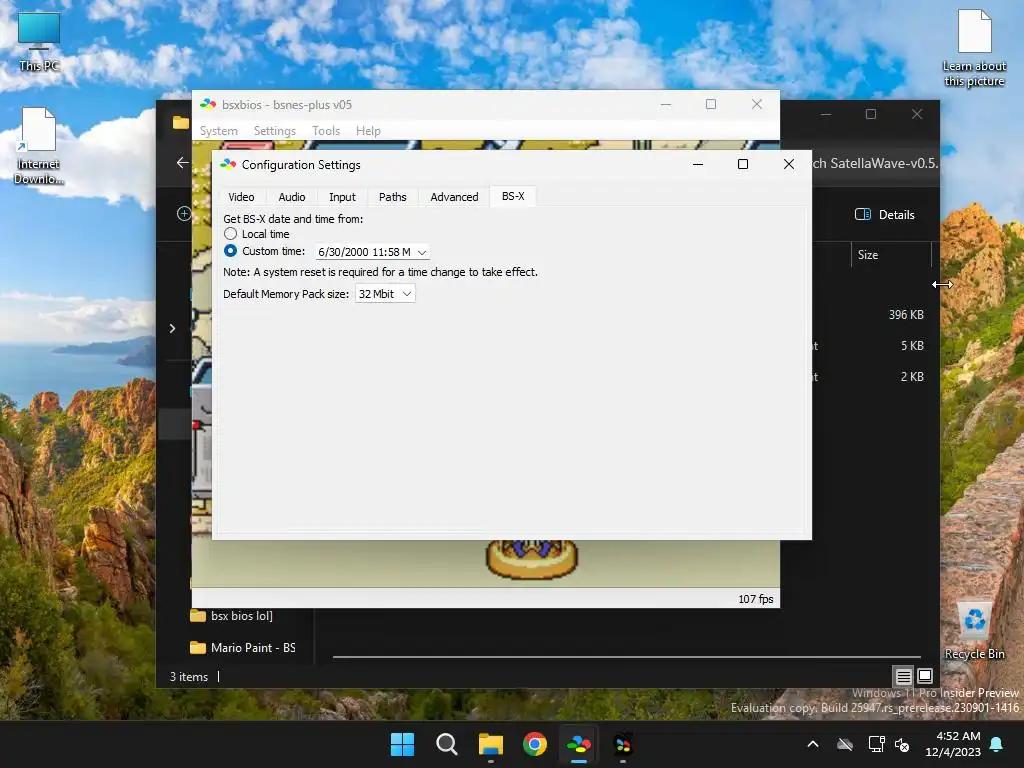Open the Paths tab
Screen dimensions: 1024x768
pyautogui.click(x=392, y=197)
